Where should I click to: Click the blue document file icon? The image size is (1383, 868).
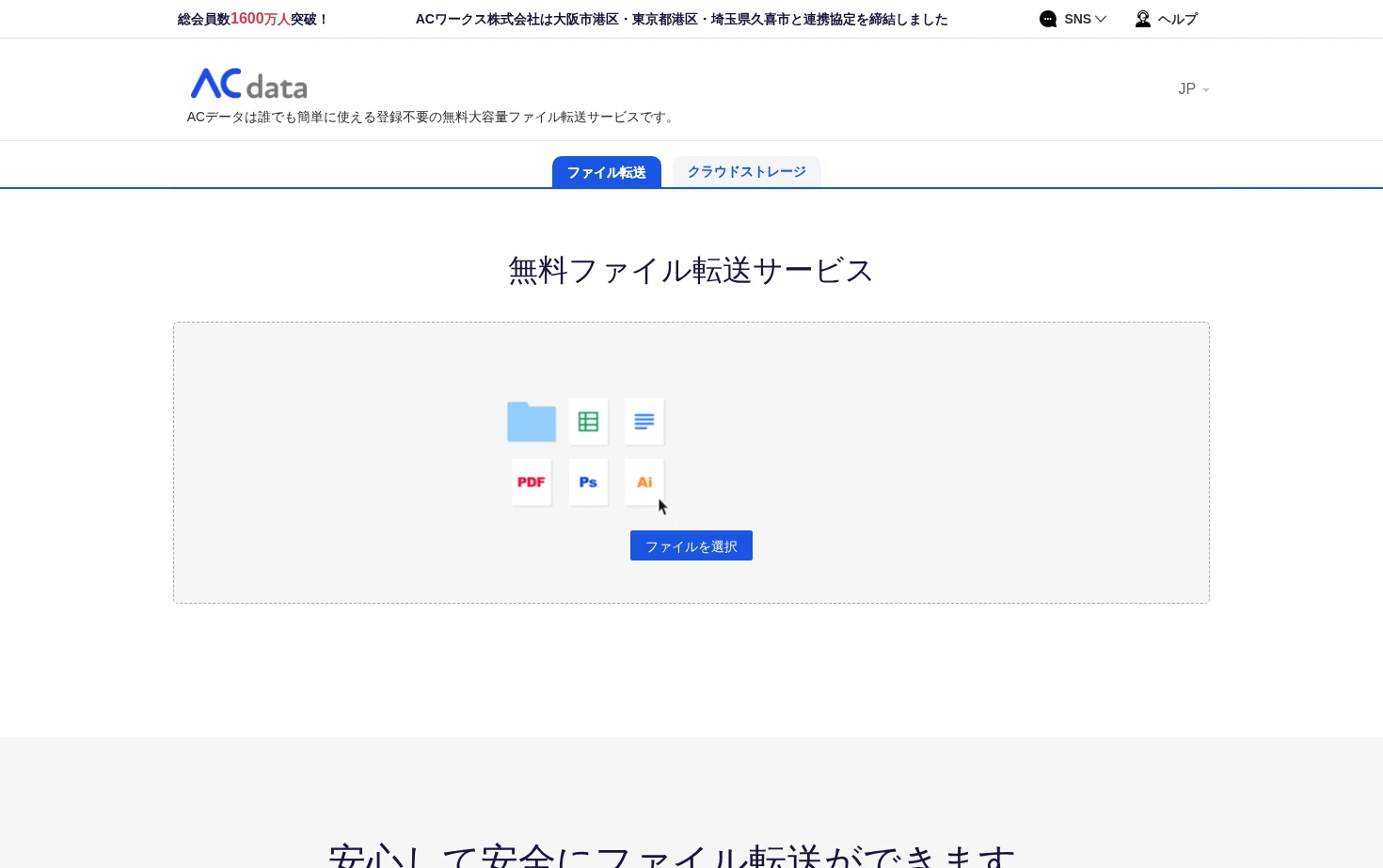coord(644,421)
